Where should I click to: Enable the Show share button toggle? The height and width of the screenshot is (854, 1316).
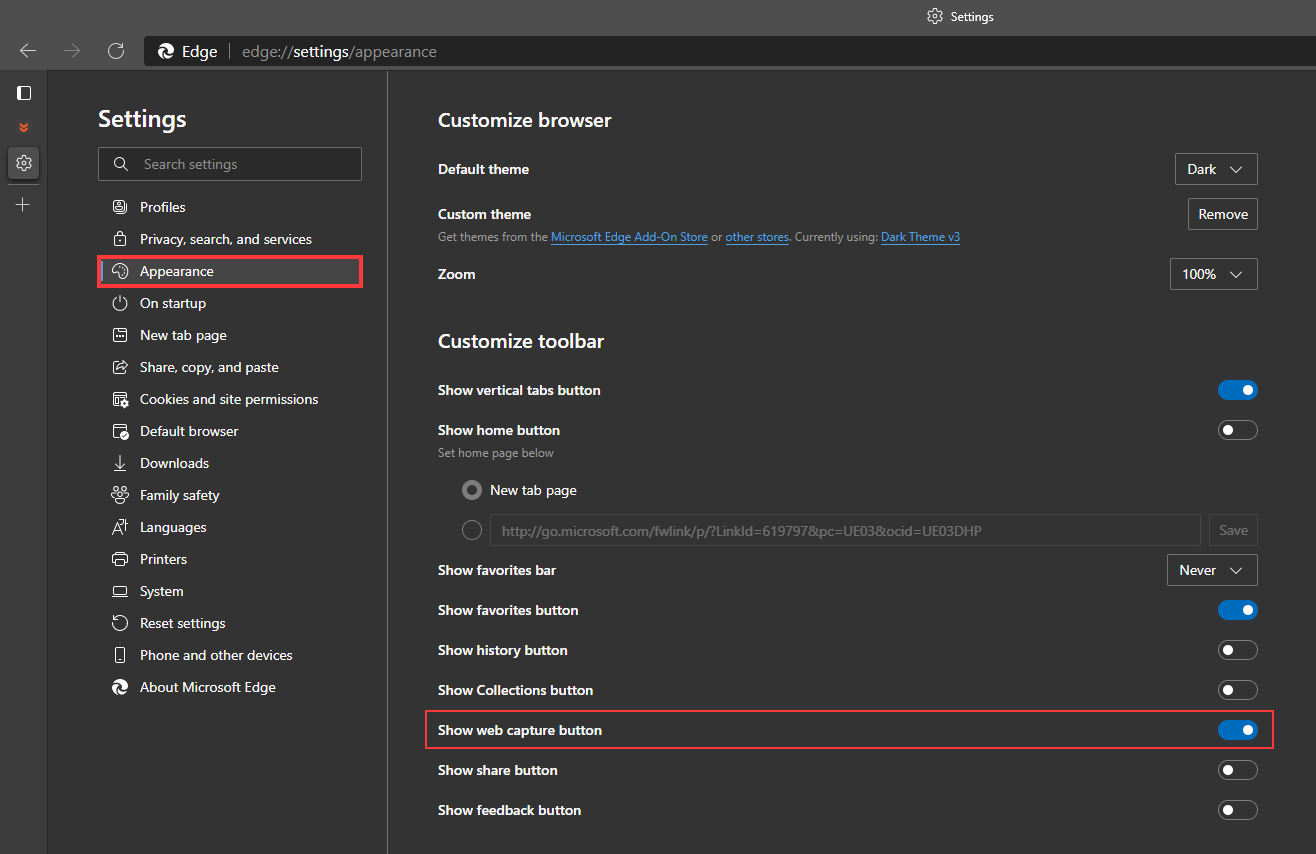1237,770
